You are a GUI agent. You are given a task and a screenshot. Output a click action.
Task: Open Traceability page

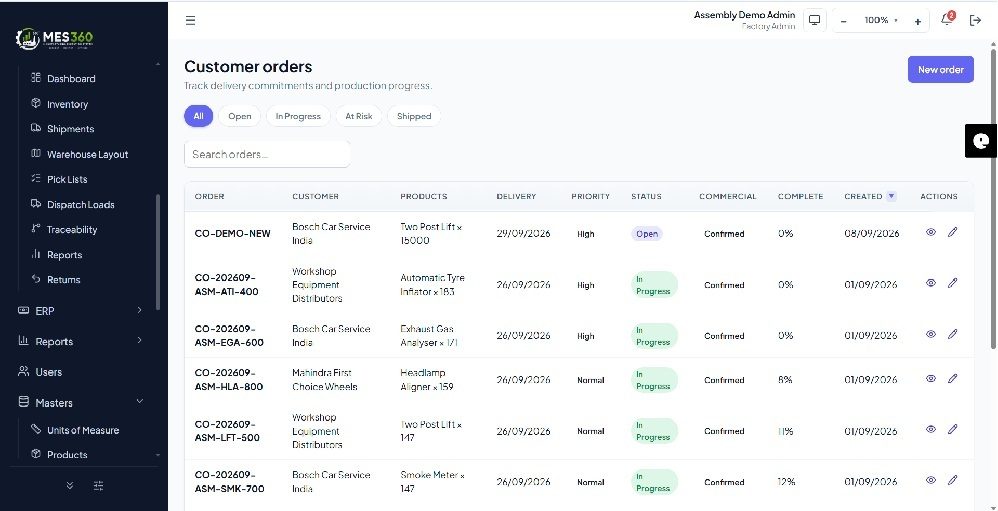pos(72,230)
